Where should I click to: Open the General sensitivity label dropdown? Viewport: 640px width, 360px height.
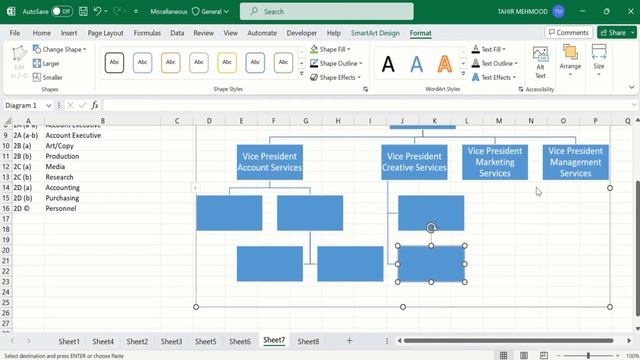(x=211, y=11)
